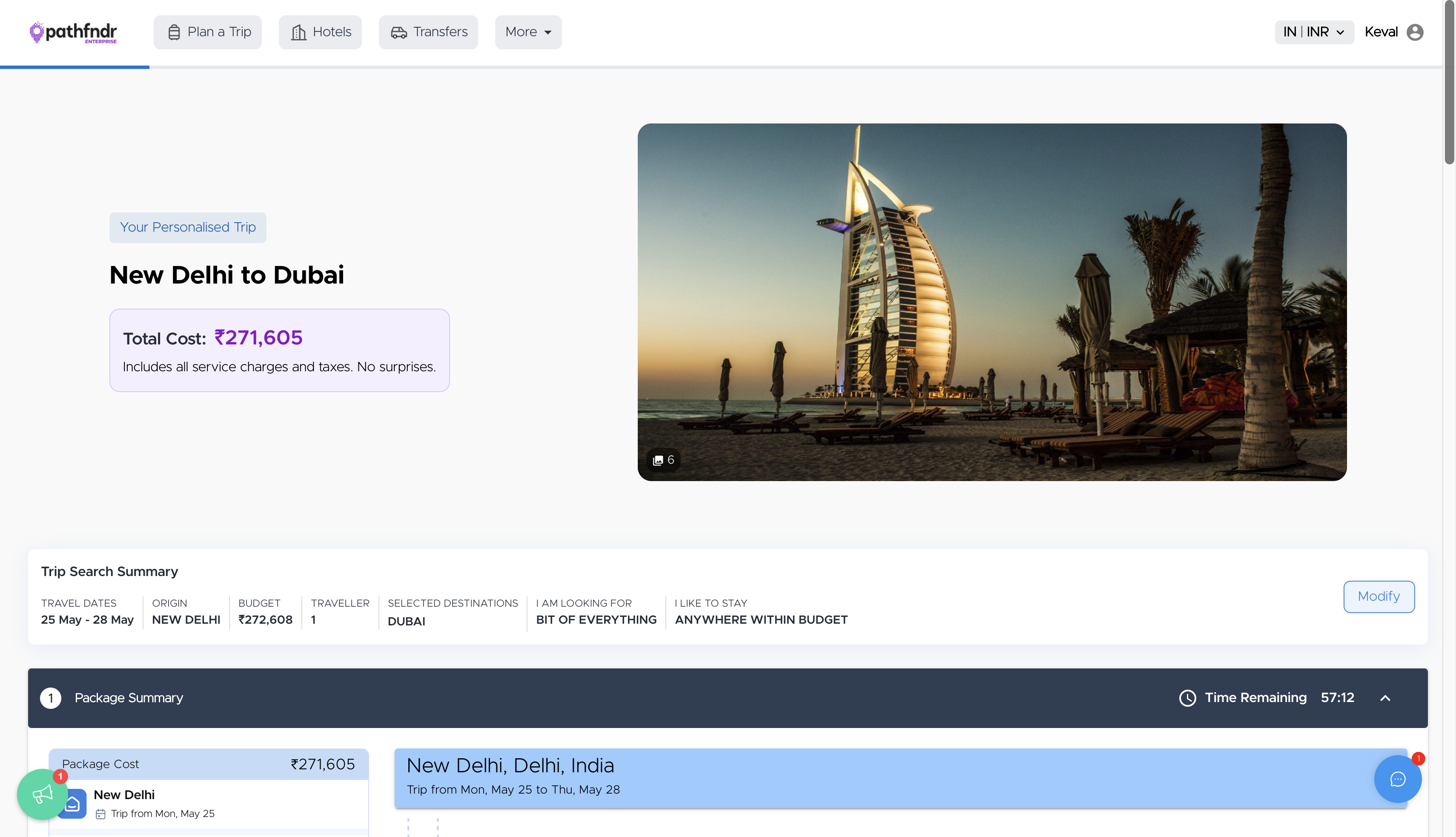Click the traveller count 1
Screen dimensions: 1456x837
(x=313, y=620)
